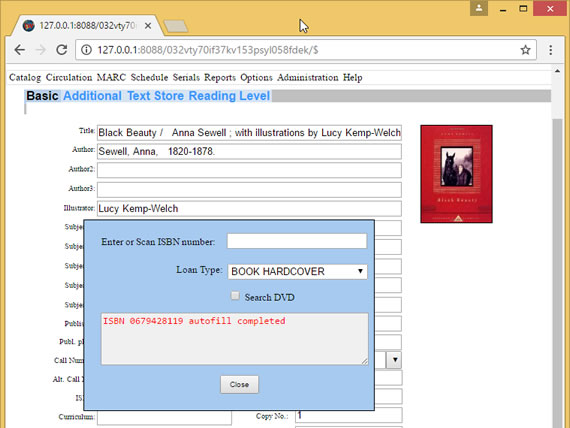Image resolution: width=570 pixels, height=428 pixels.
Task: Open the Catalog menu
Action: coord(25,77)
